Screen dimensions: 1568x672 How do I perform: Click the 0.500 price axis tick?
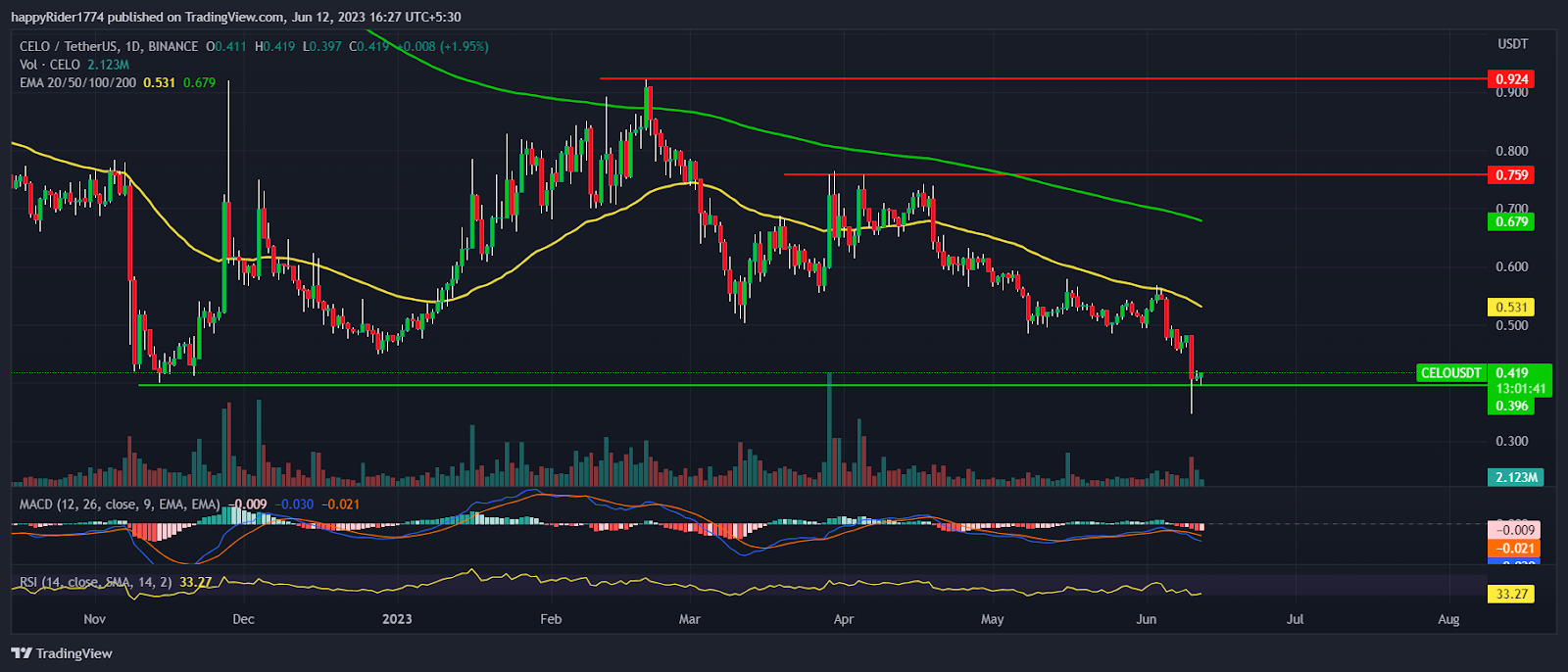[x=1512, y=325]
